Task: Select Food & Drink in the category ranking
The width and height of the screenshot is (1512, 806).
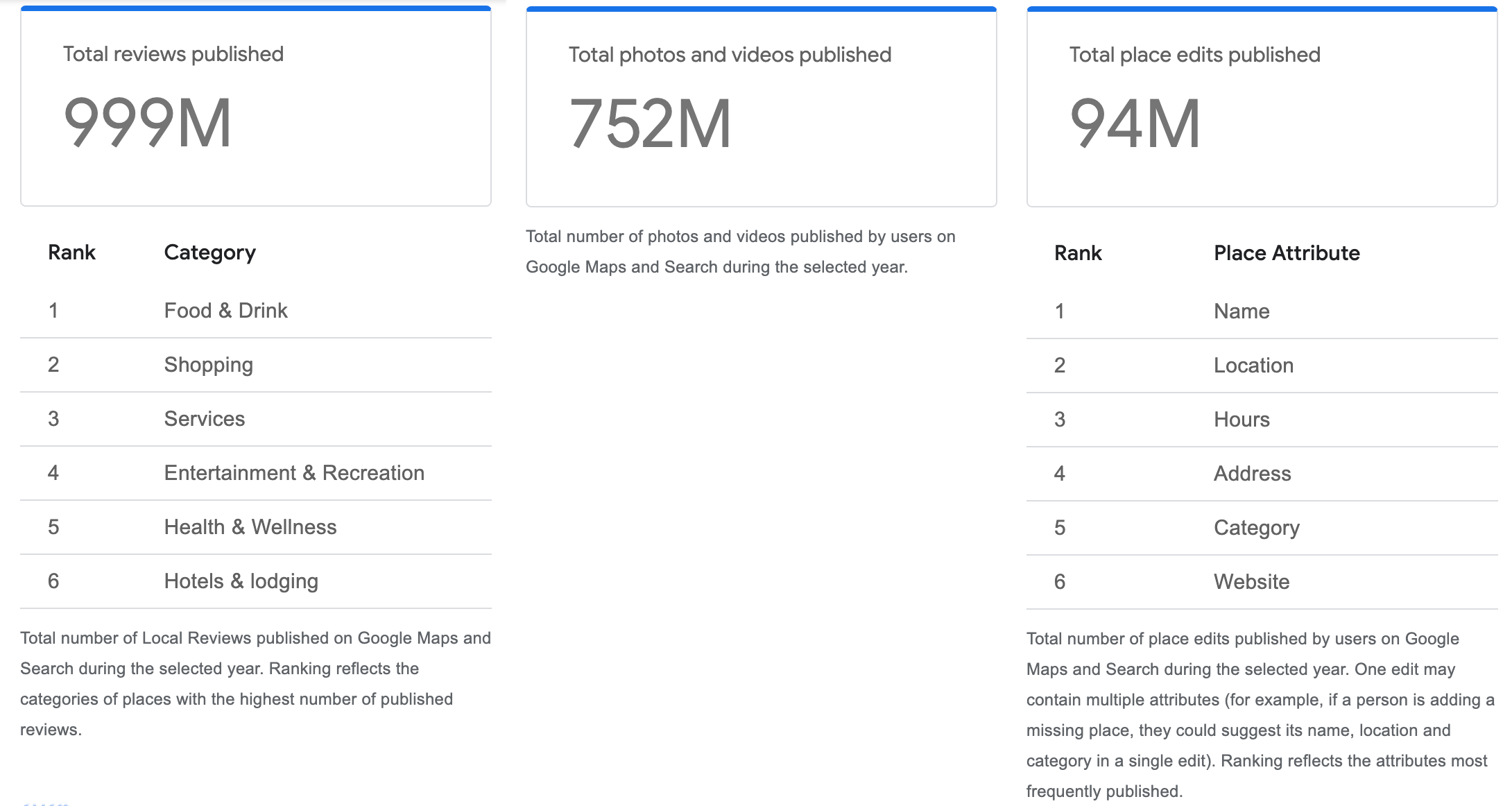Action: click(225, 310)
